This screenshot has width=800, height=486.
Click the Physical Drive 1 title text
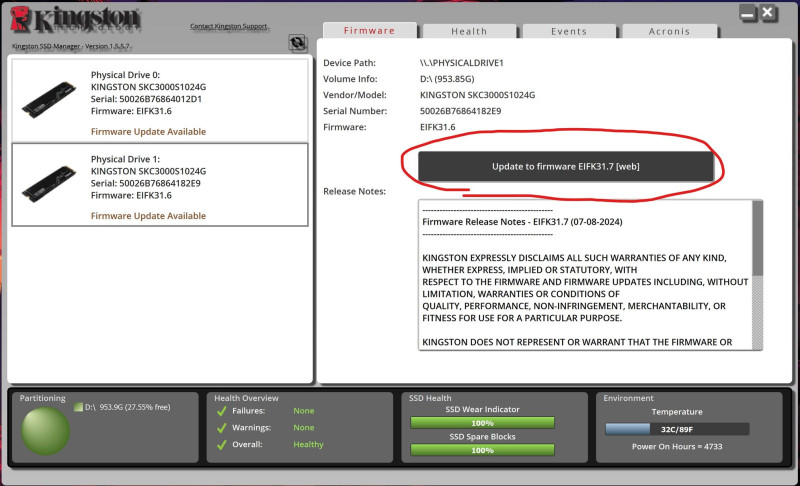[x=126, y=159]
